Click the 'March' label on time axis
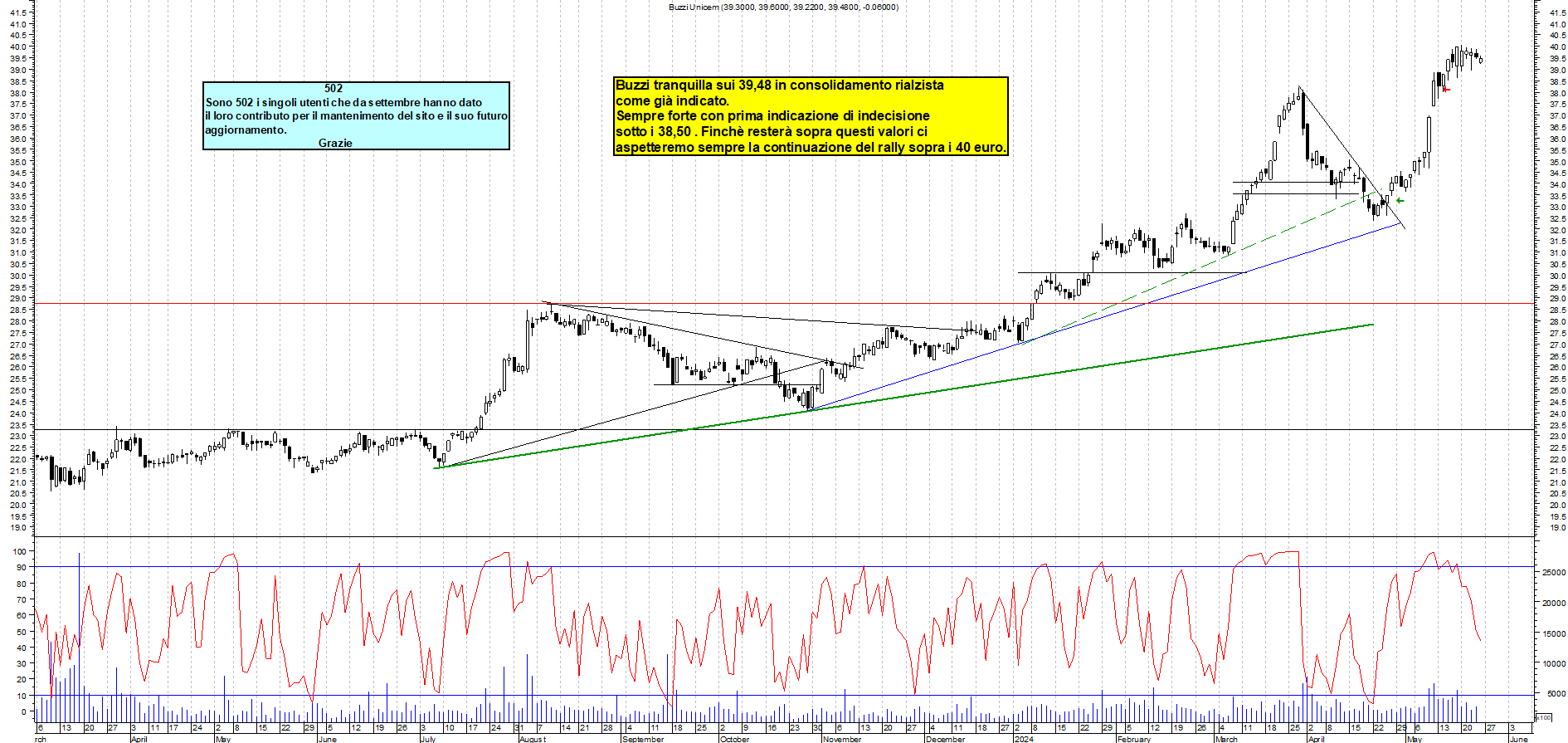Viewport: 1568px width, 743px height. (x=1226, y=739)
